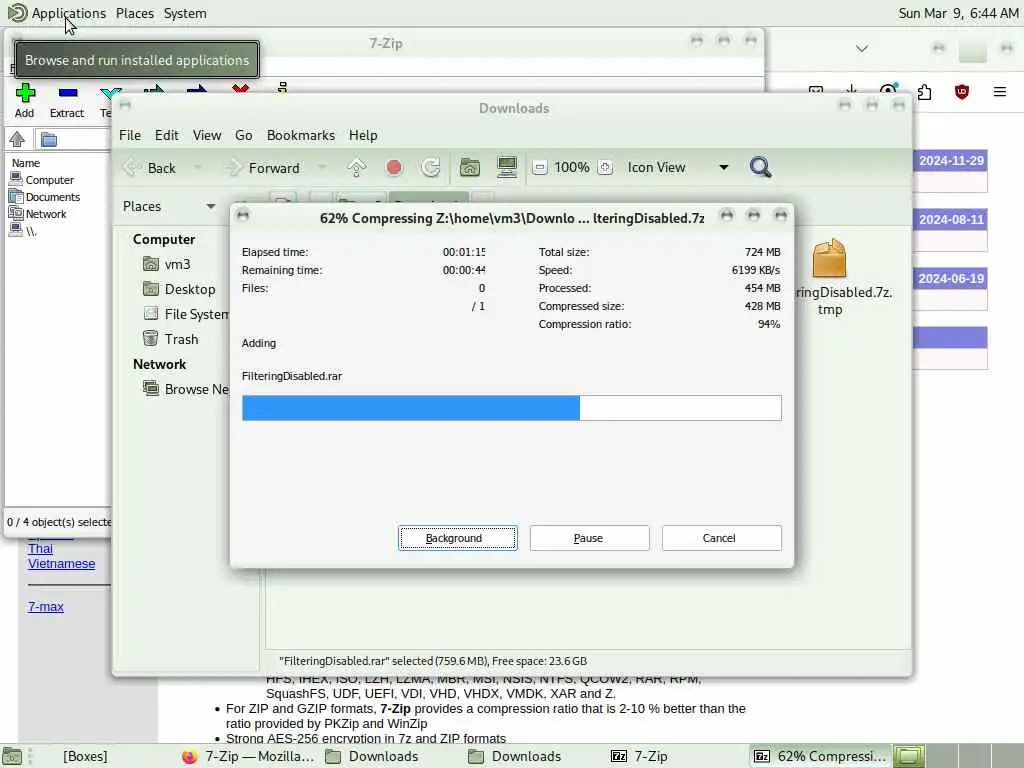Reload the Downloads folder view
This screenshot has width=1024, height=768.
(x=430, y=168)
